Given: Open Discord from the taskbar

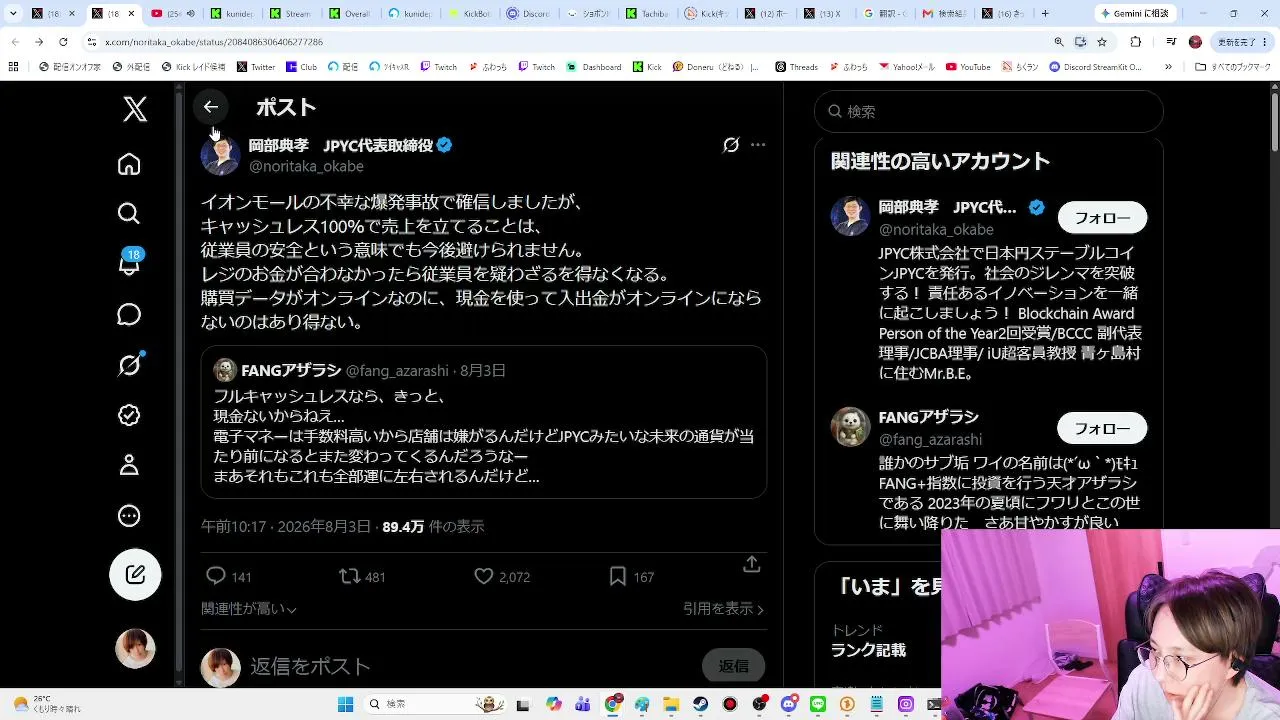Looking at the screenshot, I should click(x=789, y=704).
